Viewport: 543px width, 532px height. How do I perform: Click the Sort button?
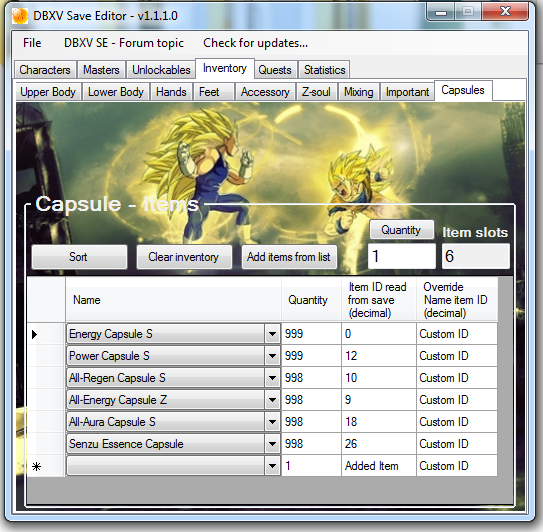pyautogui.click(x=79, y=257)
